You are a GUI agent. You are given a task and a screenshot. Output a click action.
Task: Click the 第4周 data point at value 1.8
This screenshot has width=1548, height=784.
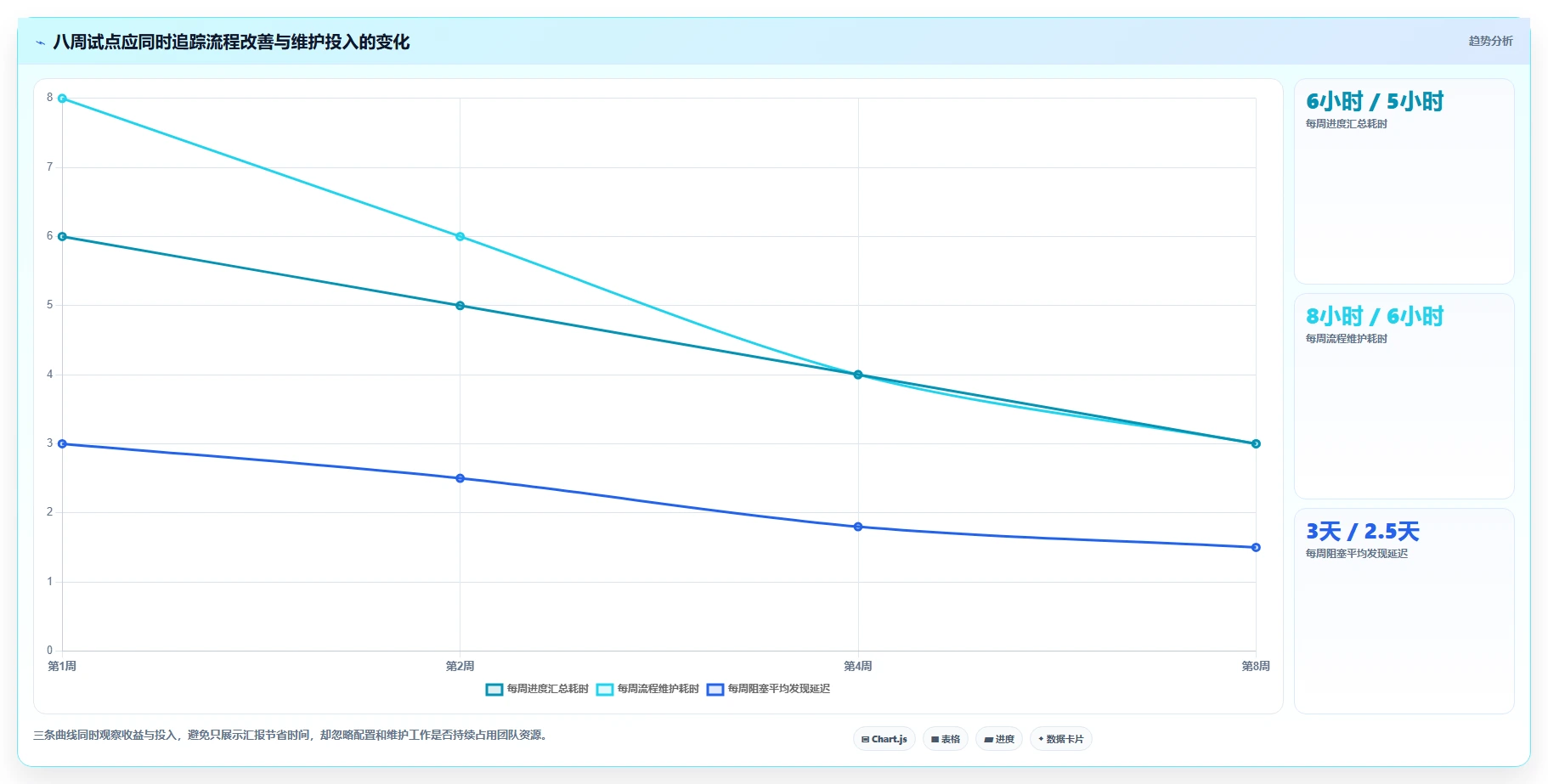tap(858, 527)
